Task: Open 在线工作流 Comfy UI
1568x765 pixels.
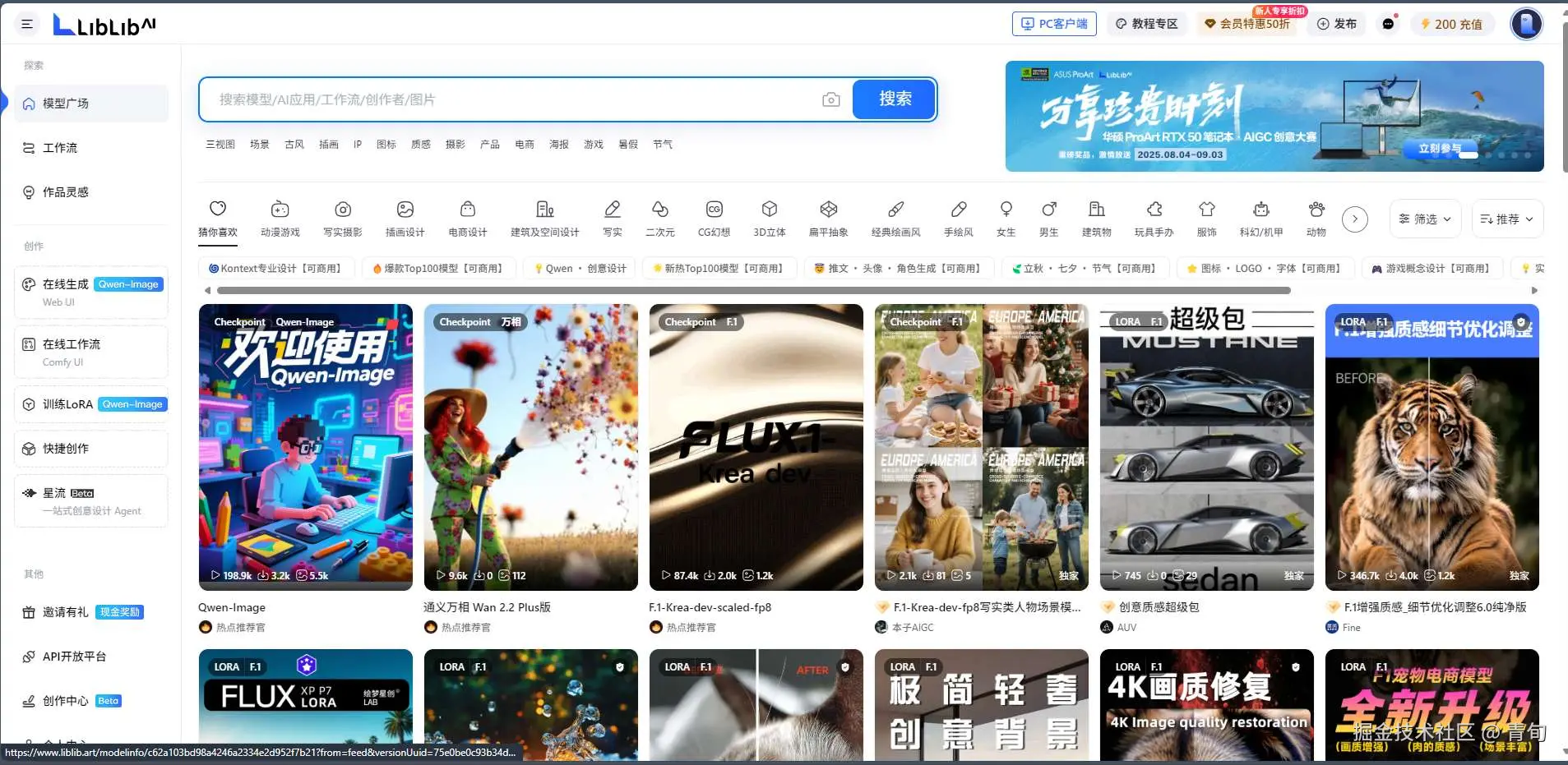Action: pyautogui.click(x=91, y=352)
